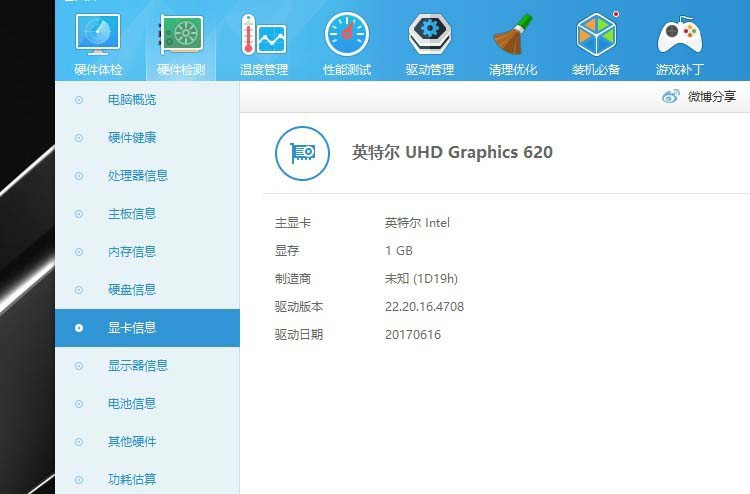Open 硬件健康 sidebar item
Image resolution: width=750 pixels, height=494 pixels.
[x=147, y=138]
